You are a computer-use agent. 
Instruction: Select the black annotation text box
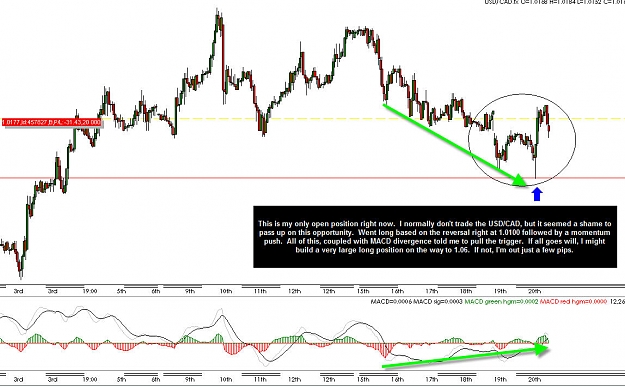click(435, 237)
